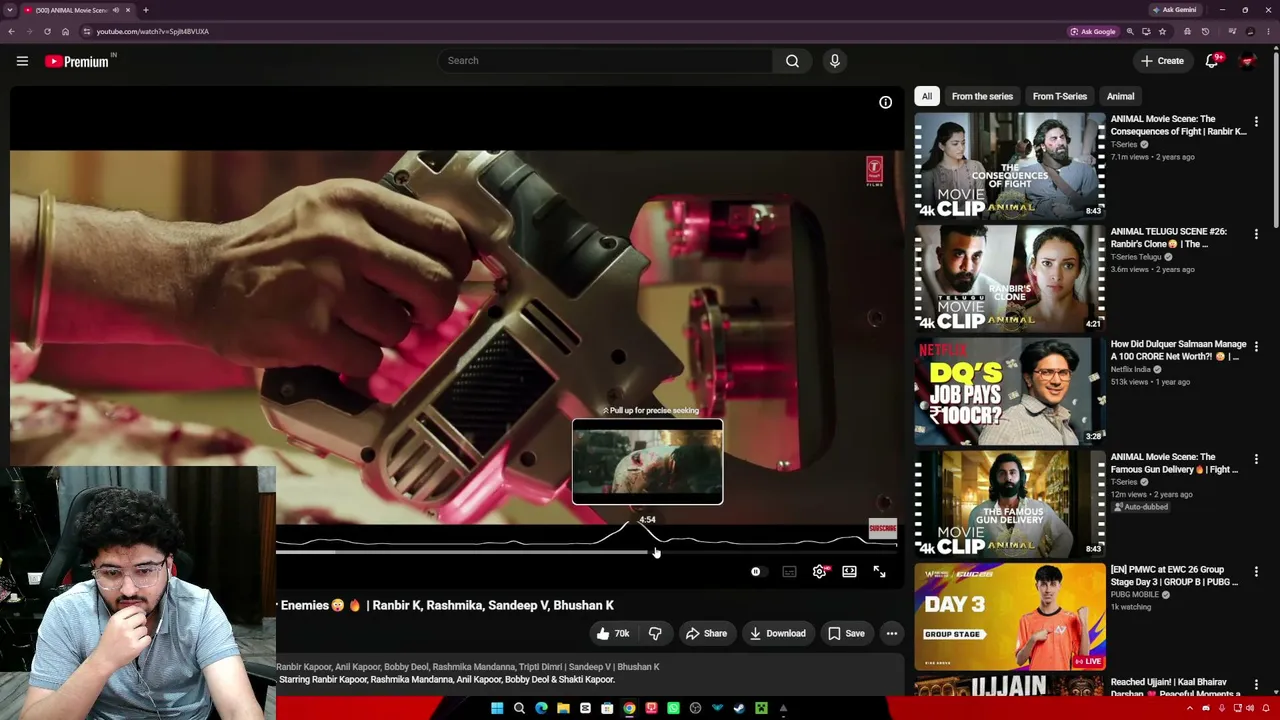Show video info card icon
This screenshot has height=720, width=1280.
tap(885, 102)
